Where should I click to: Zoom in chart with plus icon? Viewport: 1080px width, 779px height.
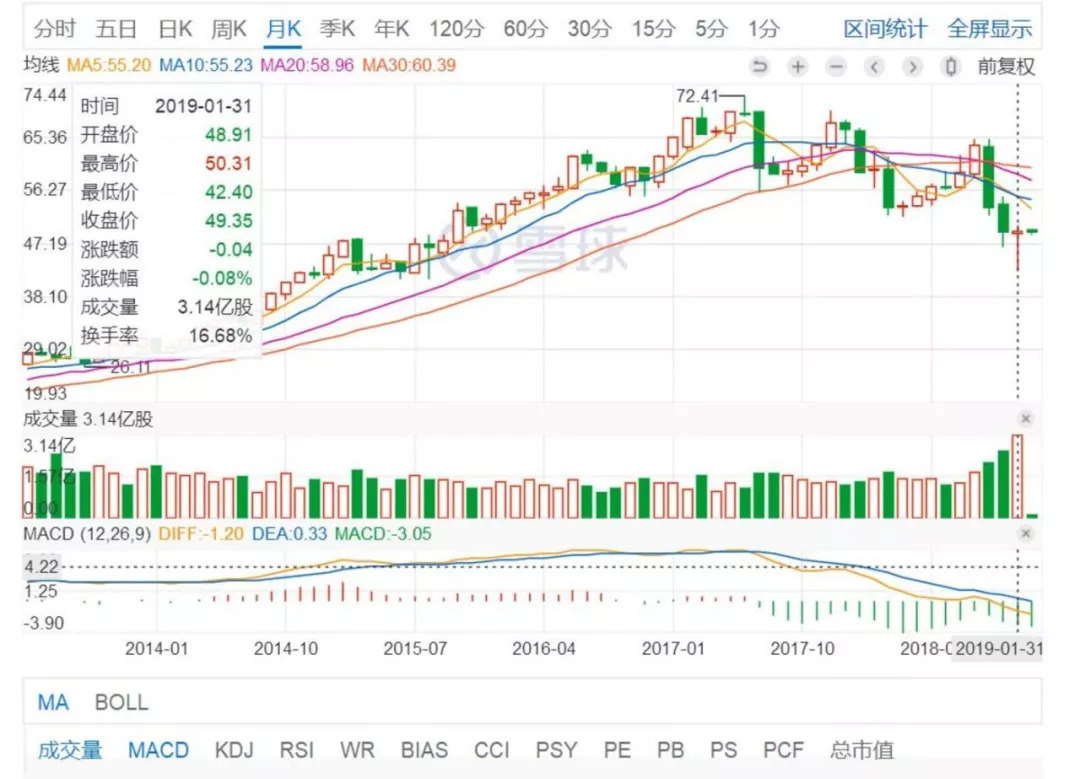click(797, 67)
